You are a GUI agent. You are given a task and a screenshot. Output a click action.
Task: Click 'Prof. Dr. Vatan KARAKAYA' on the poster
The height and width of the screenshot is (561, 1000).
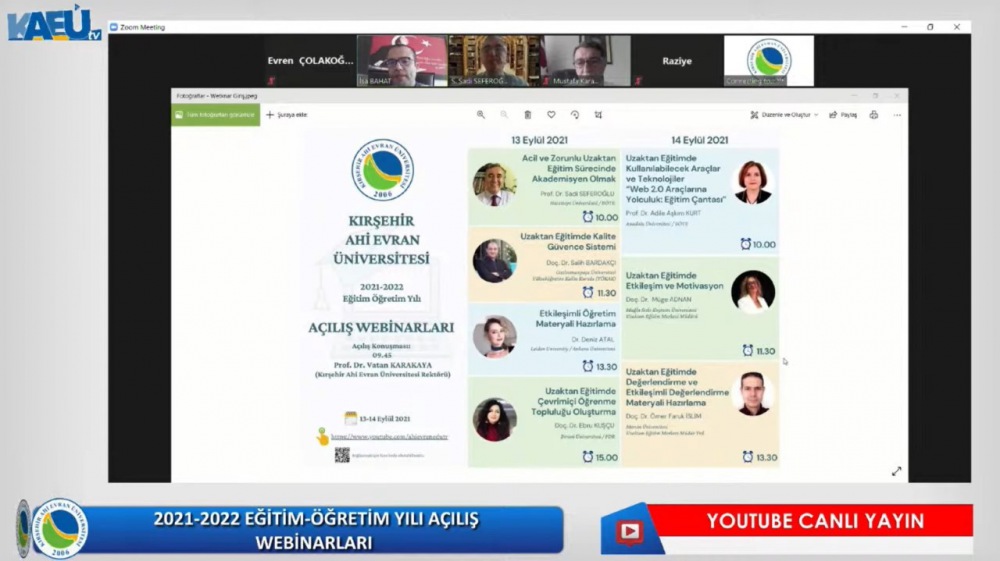coord(383,365)
